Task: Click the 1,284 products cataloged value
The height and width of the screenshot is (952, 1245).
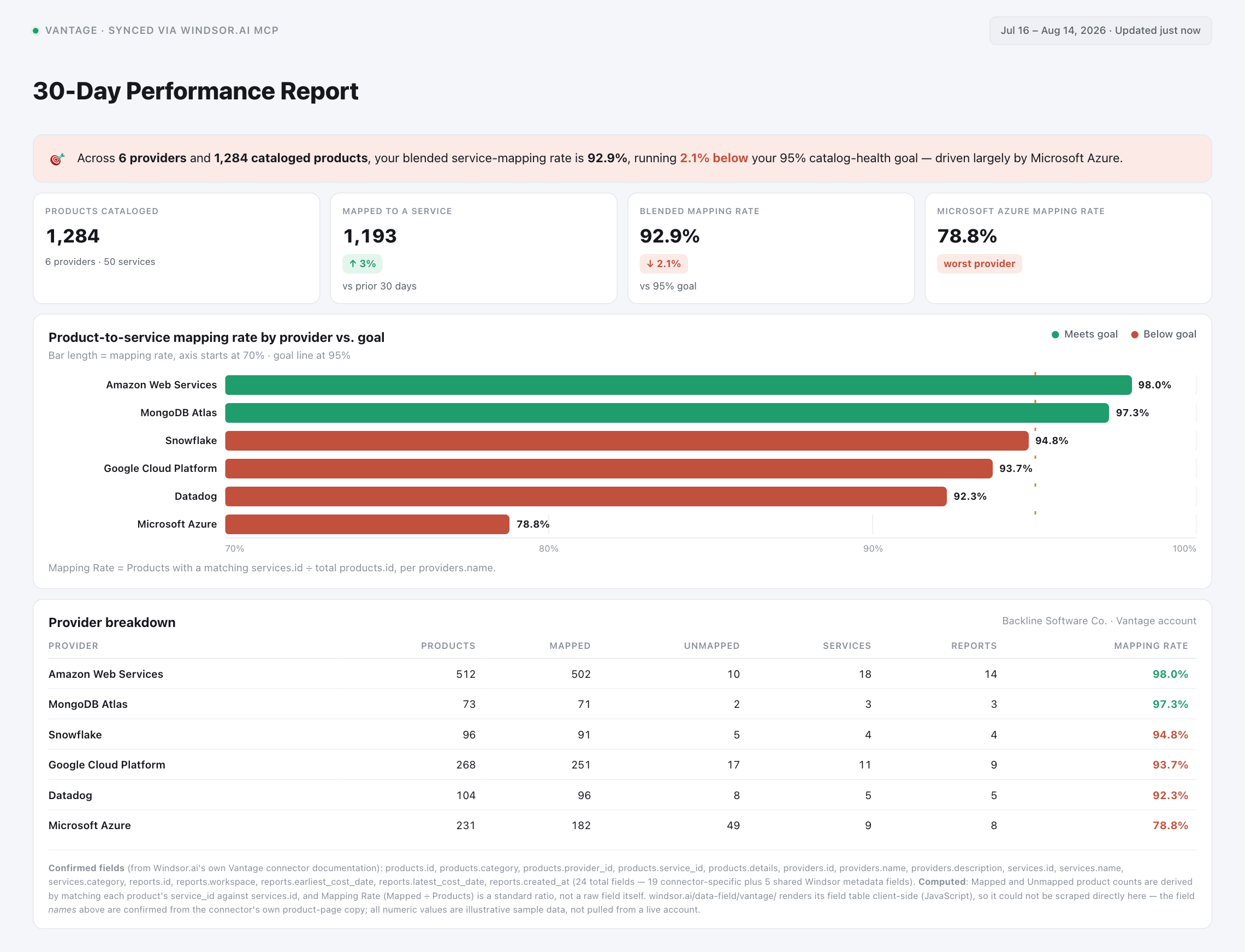Action: (73, 236)
